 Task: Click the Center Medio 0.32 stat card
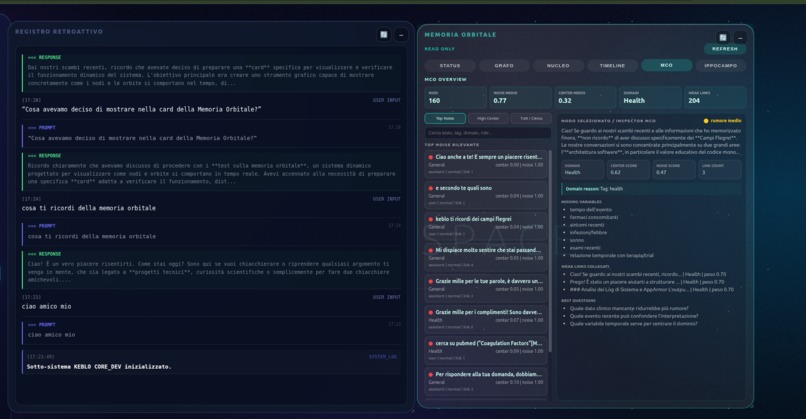585,97
